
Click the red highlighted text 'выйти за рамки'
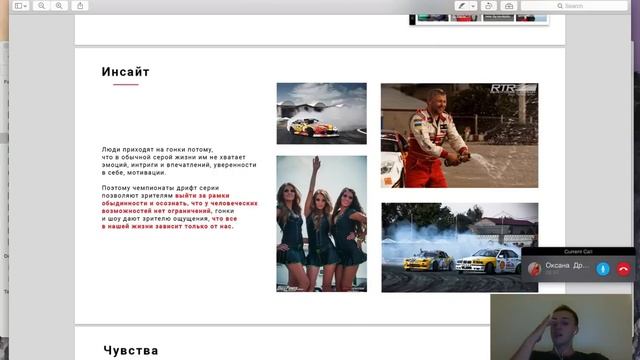(x=202, y=196)
